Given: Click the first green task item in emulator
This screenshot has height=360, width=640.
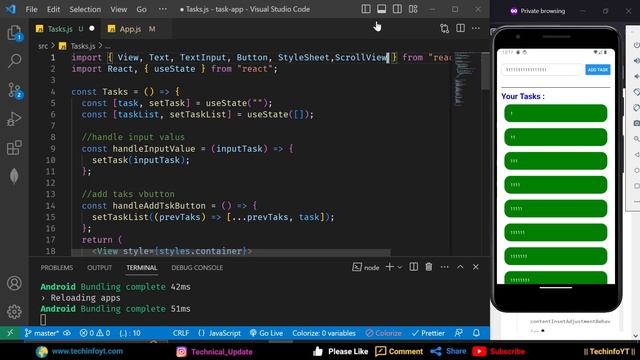Looking at the screenshot, I should click(x=556, y=113).
